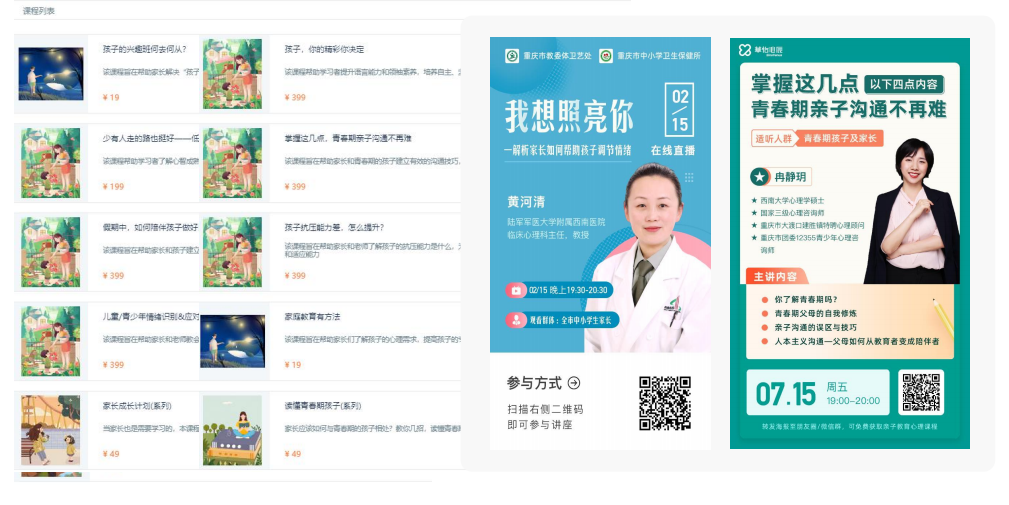Click the 02/15 晚上19:30-20:30 time badge
Image resolution: width=1009 pixels, height=505 pixels.
pyautogui.click(x=559, y=290)
